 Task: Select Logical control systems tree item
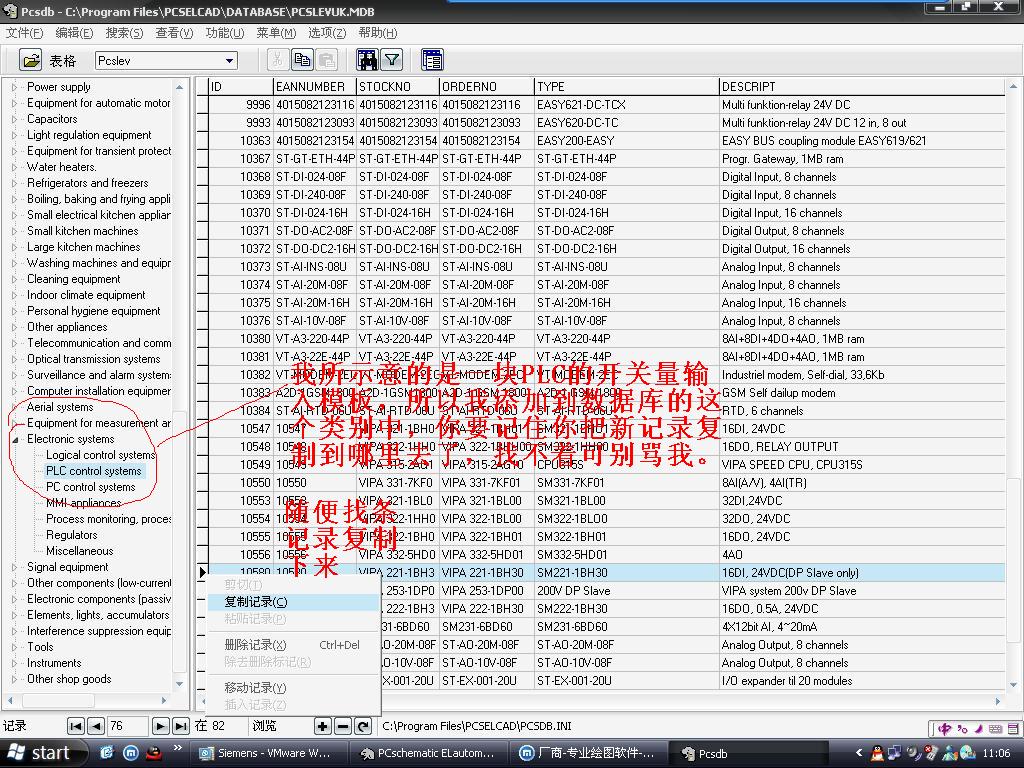pyautogui.click(x=101, y=455)
